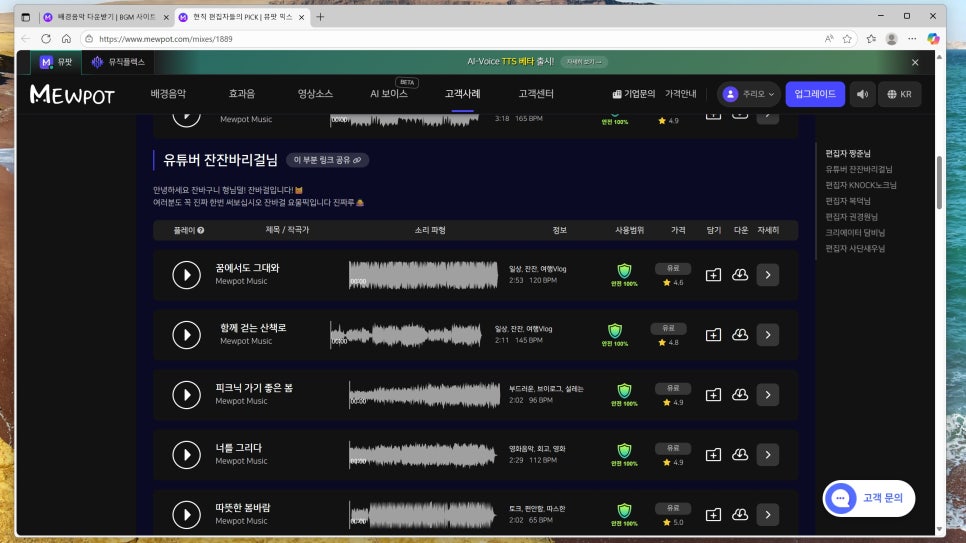Add 따뜻한 봄바람 to collection
Image resolution: width=966 pixels, height=543 pixels.
coord(713,515)
